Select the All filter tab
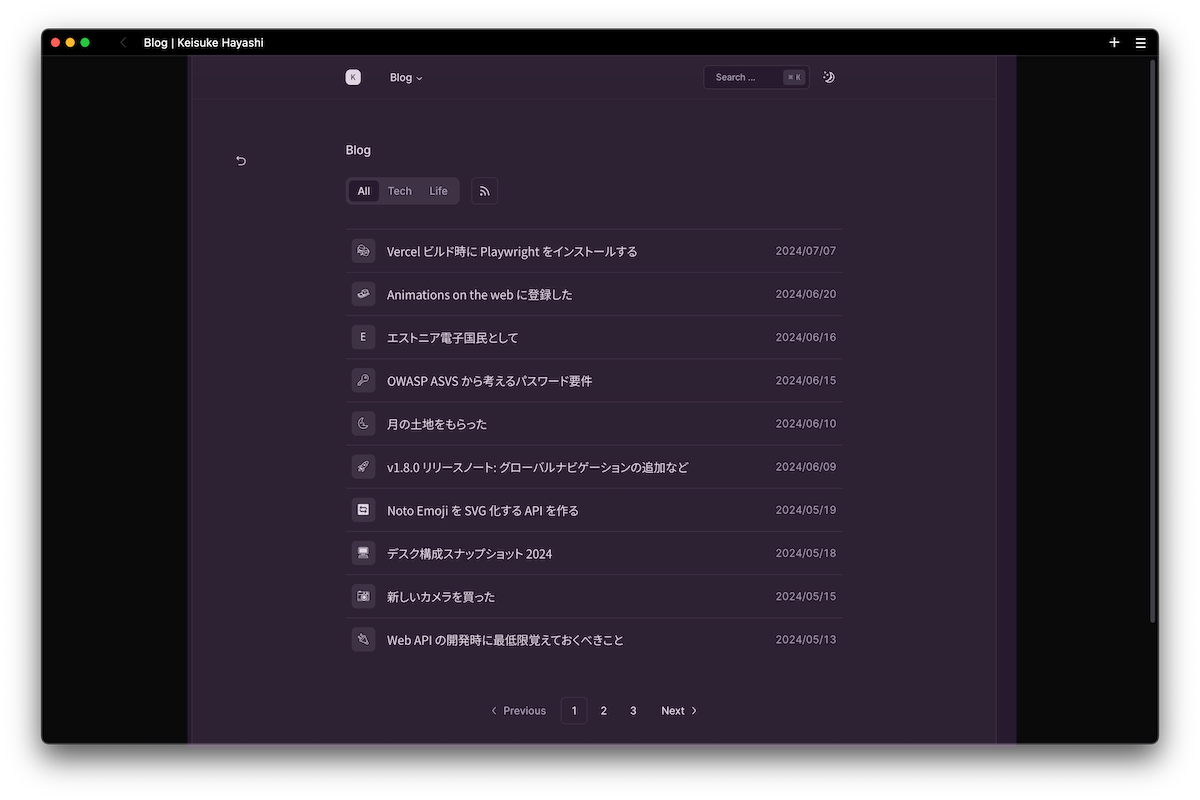 pos(364,191)
